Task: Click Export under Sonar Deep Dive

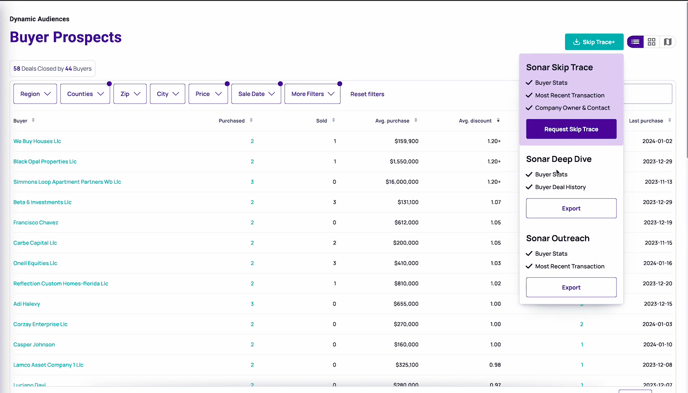Action: pos(571,208)
